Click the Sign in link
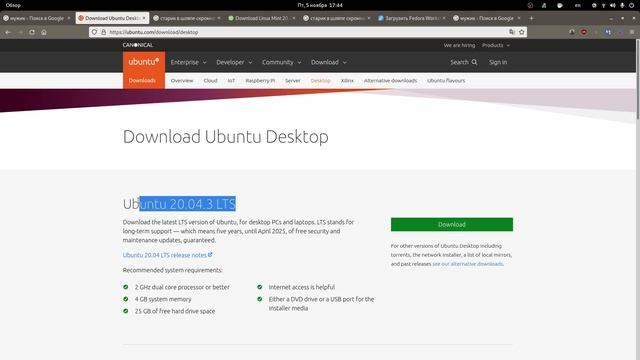 (498, 62)
